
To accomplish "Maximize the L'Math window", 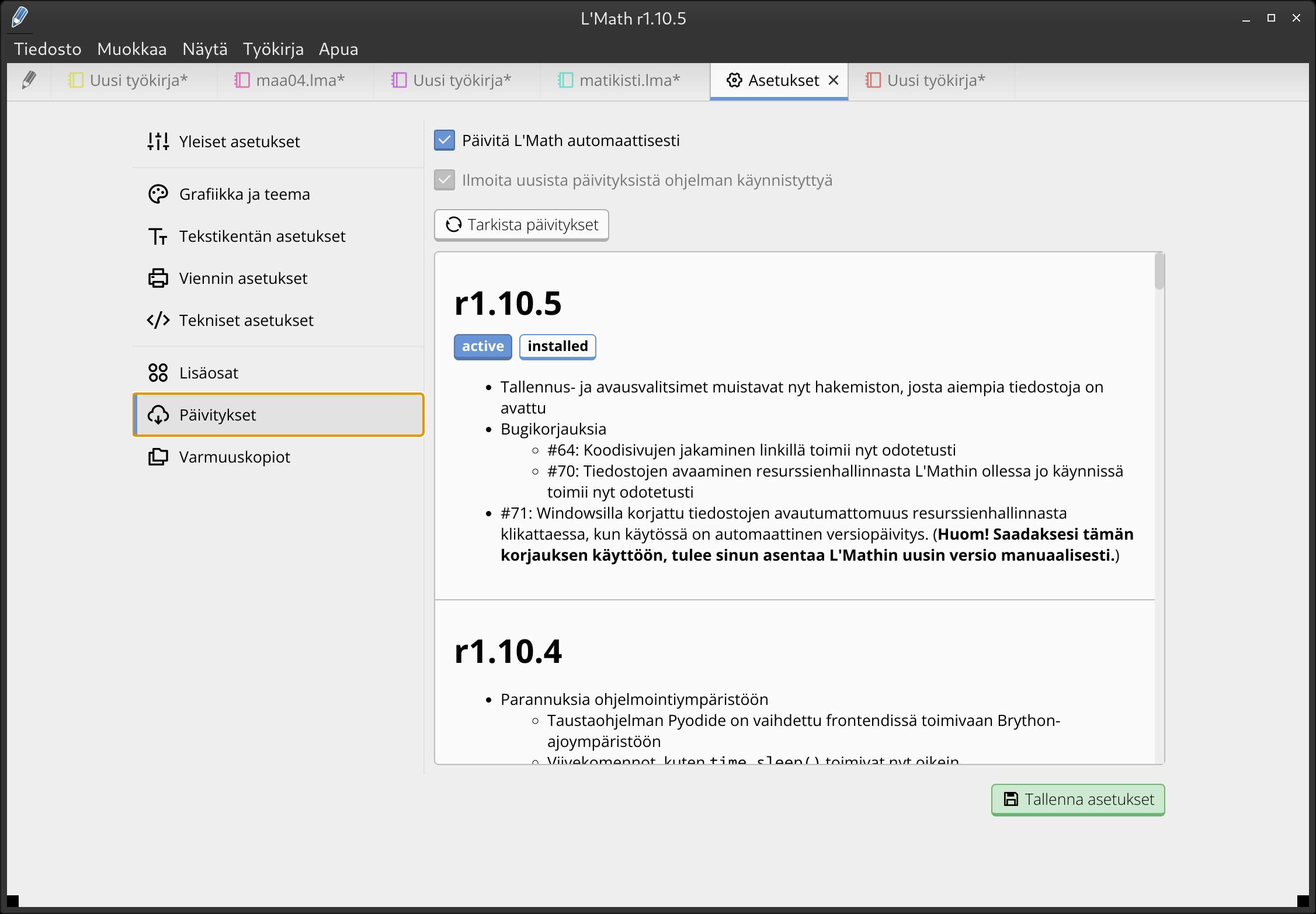I will tap(1271, 19).
